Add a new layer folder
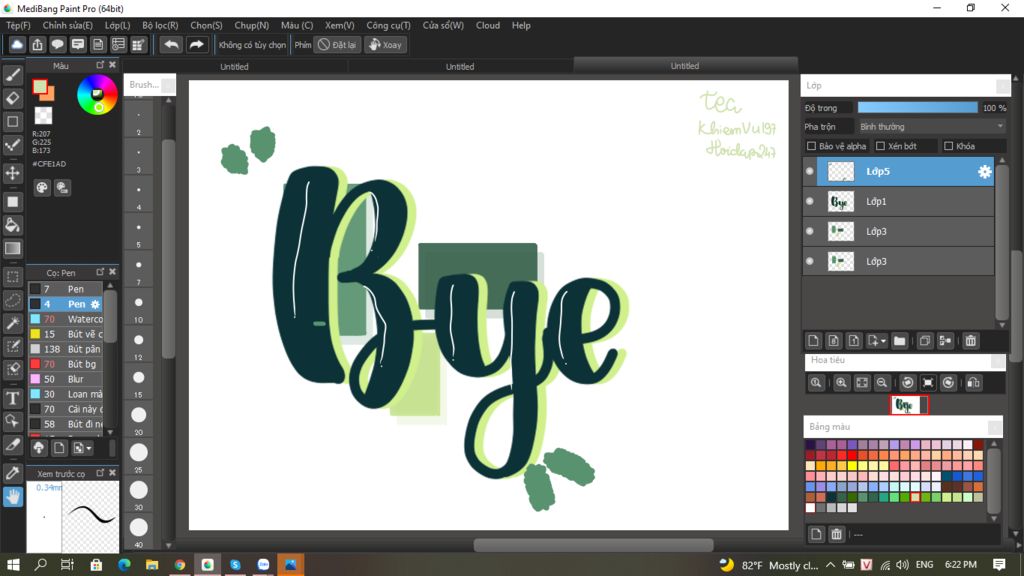Image resolution: width=1024 pixels, height=576 pixels. [x=899, y=341]
